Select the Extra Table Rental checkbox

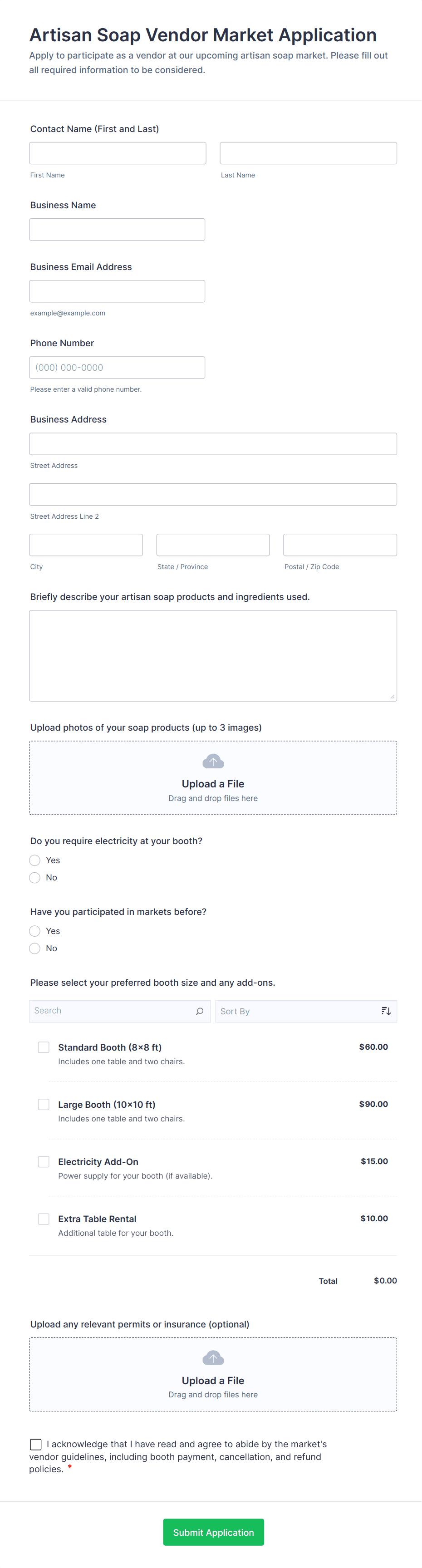click(x=43, y=1219)
